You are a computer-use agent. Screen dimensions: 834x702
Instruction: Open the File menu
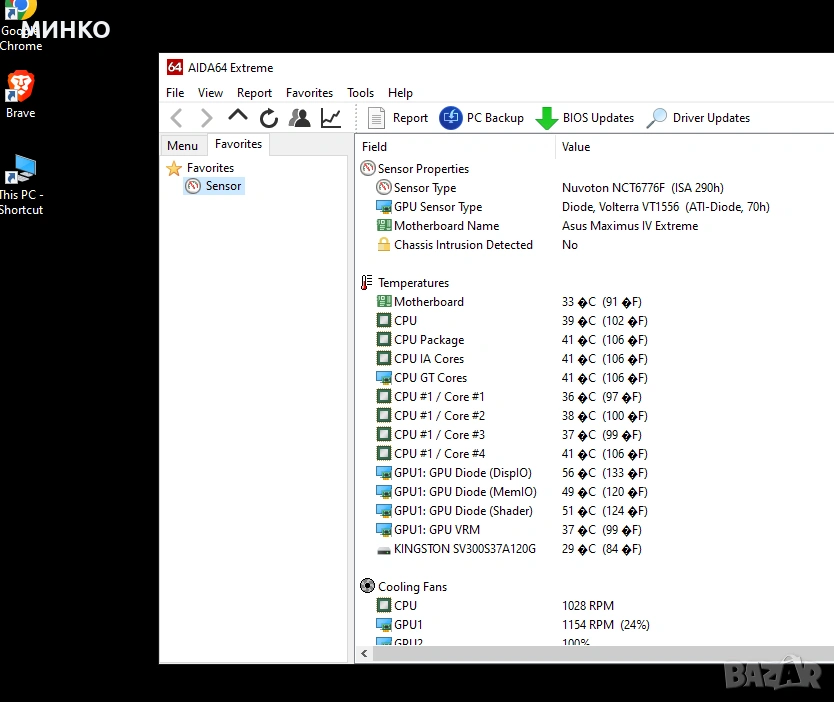(175, 93)
